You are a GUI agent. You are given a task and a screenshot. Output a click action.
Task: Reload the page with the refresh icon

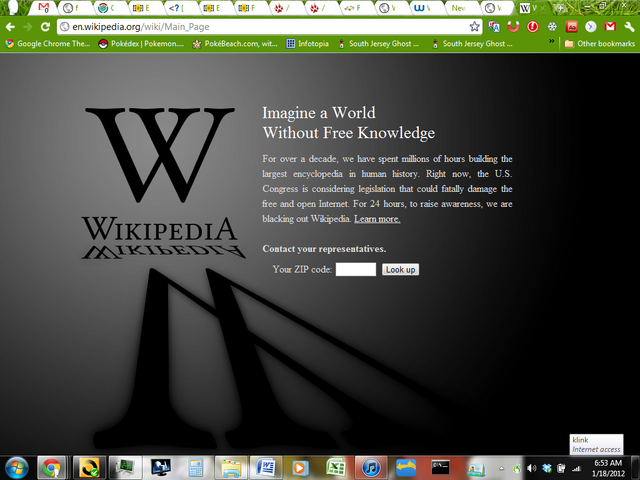pyautogui.click(x=45, y=27)
